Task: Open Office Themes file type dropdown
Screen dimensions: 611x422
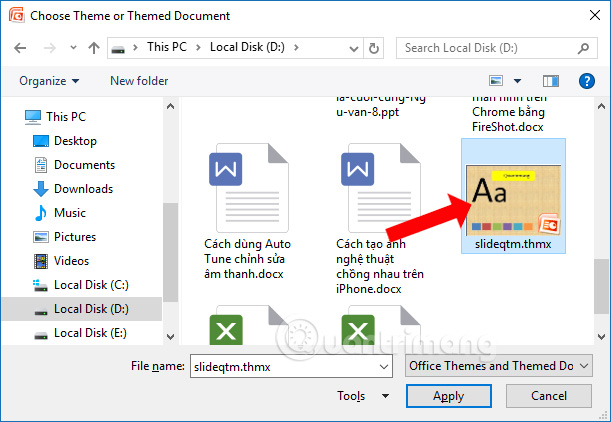Action: pos(499,365)
